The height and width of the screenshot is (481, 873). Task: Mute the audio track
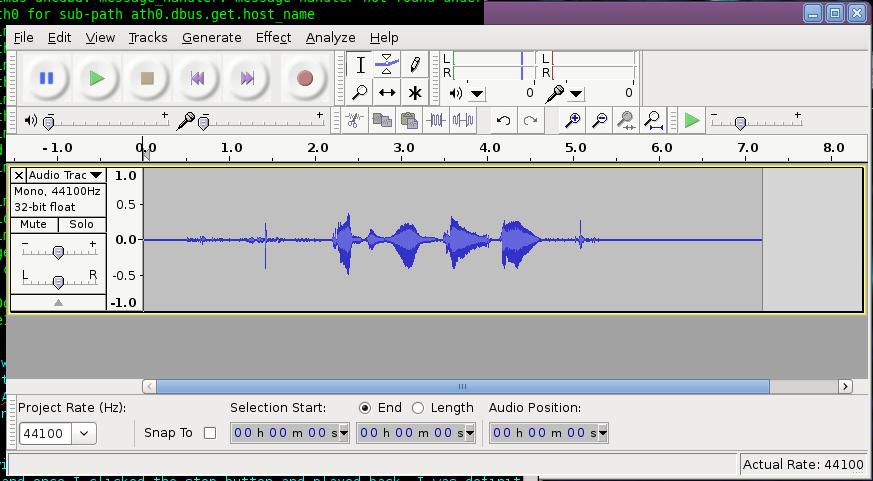click(x=34, y=225)
